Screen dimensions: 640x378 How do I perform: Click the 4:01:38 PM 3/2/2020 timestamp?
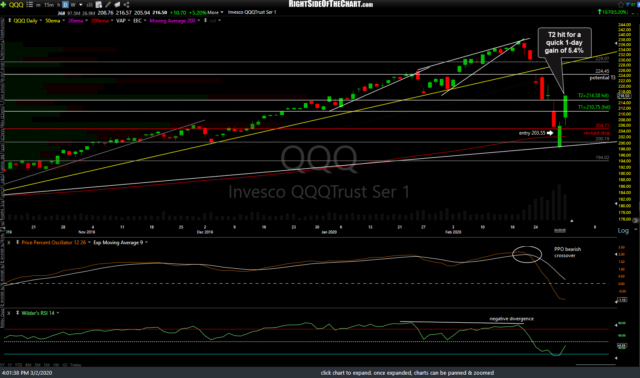coord(27,373)
